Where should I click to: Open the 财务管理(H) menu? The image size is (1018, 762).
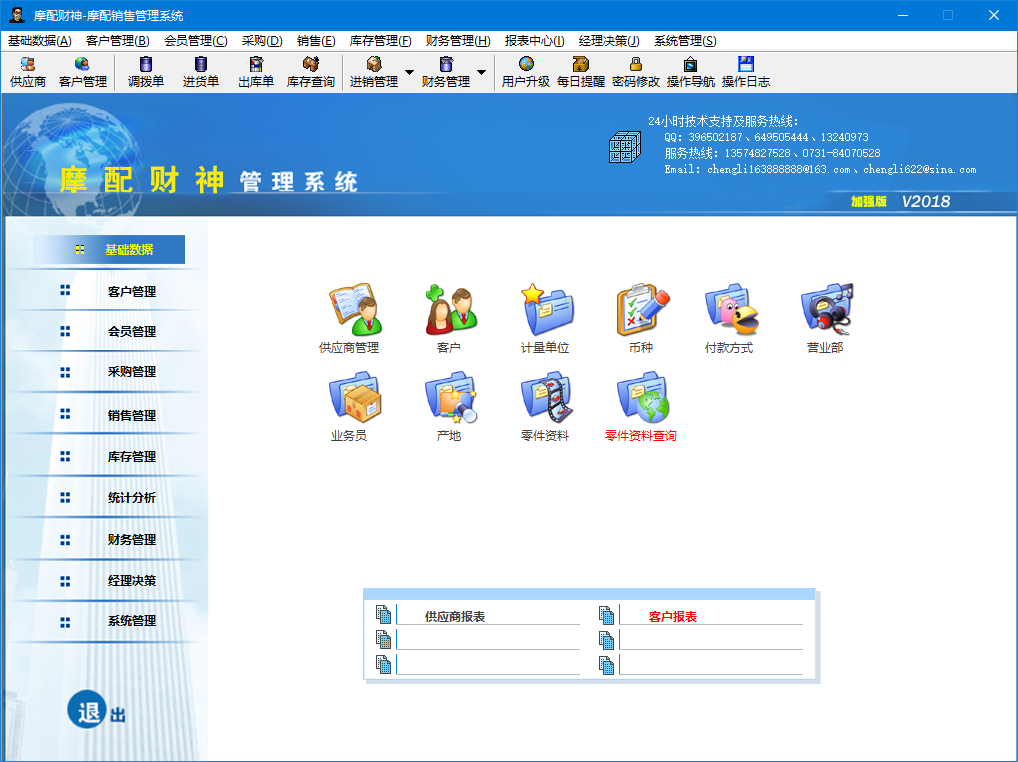(458, 41)
